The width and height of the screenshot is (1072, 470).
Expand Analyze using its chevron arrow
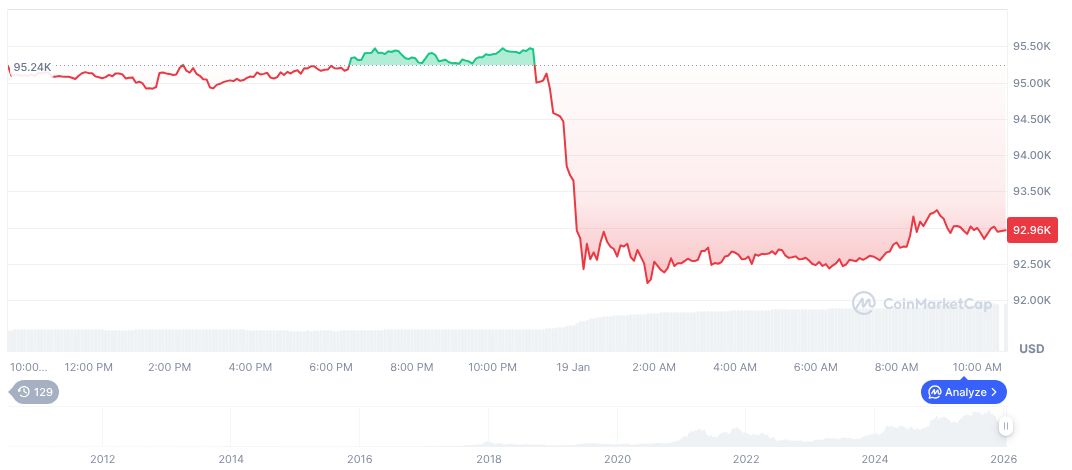[994, 392]
